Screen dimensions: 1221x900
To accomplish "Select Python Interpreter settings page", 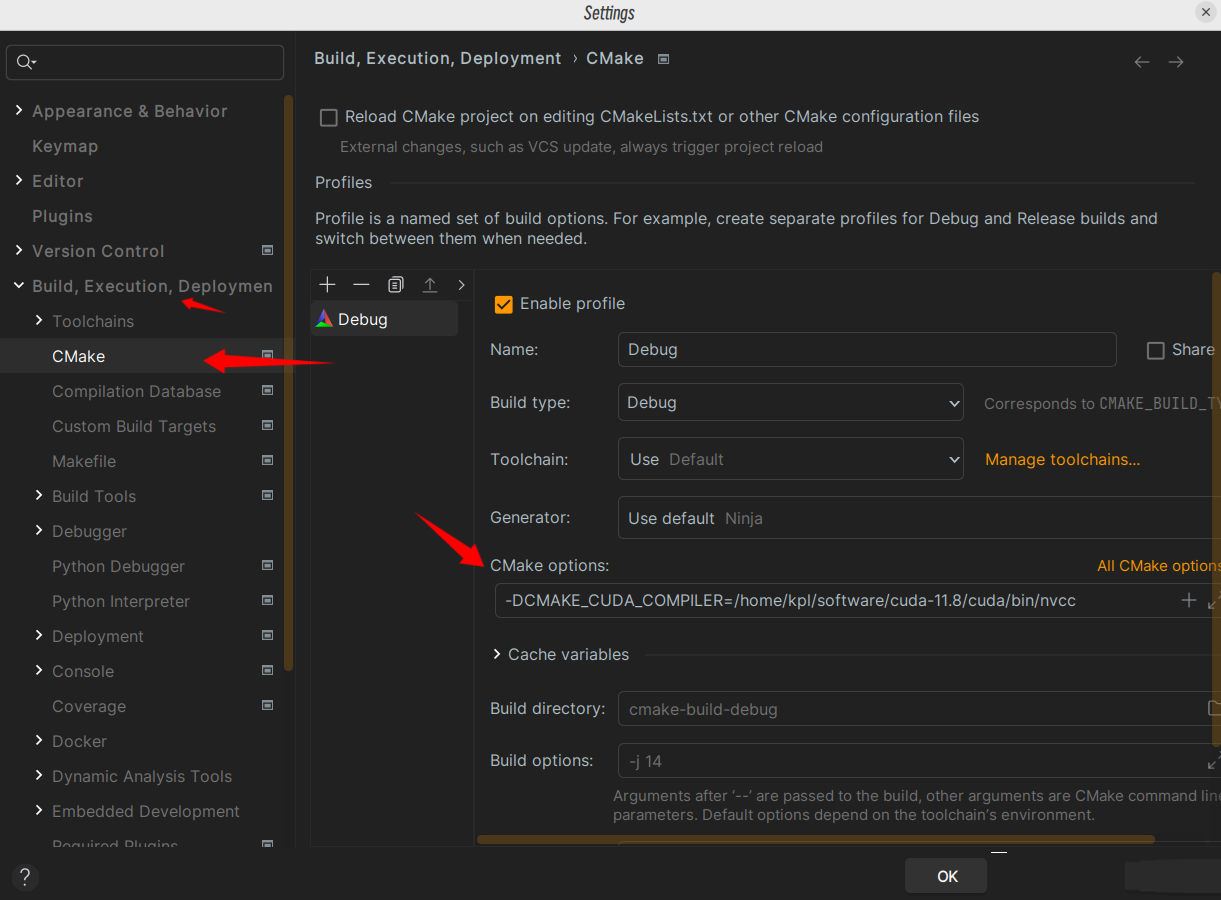I will [121, 601].
